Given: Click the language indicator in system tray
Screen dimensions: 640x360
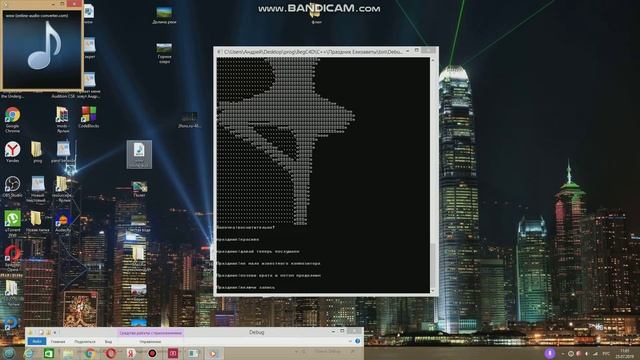Looking at the screenshot, I should pyautogui.click(x=607, y=353).
